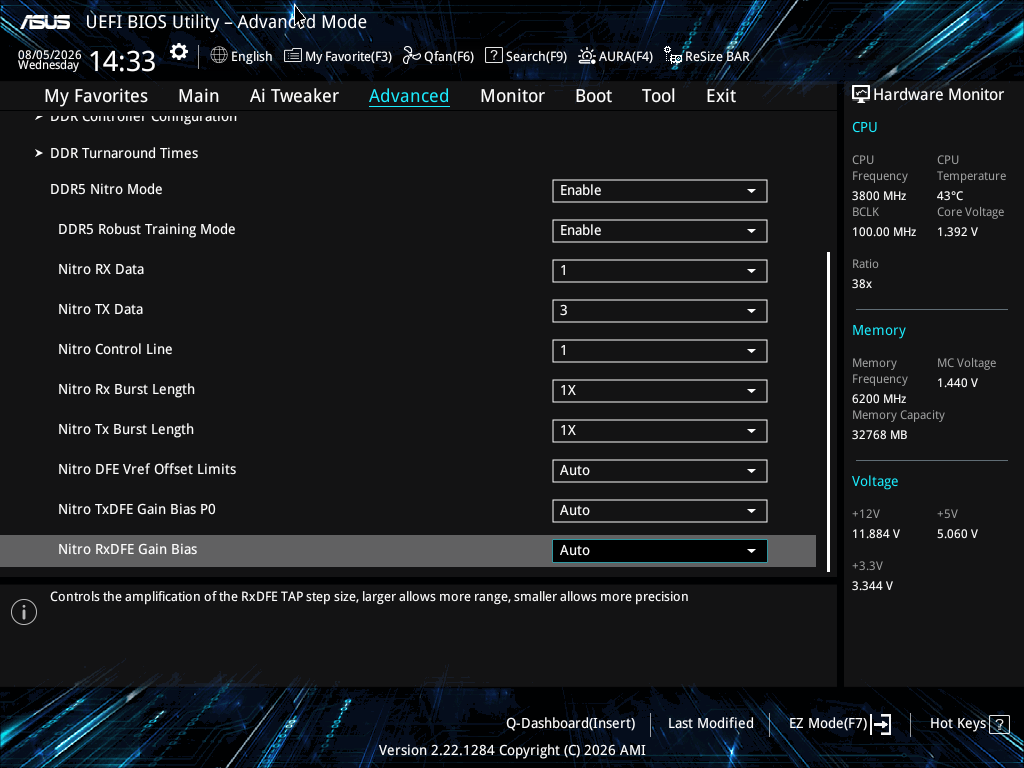Click the 3.344 V reading
Screen dimensions: 1024x768
pyautogui.click(x=872, y=586)
